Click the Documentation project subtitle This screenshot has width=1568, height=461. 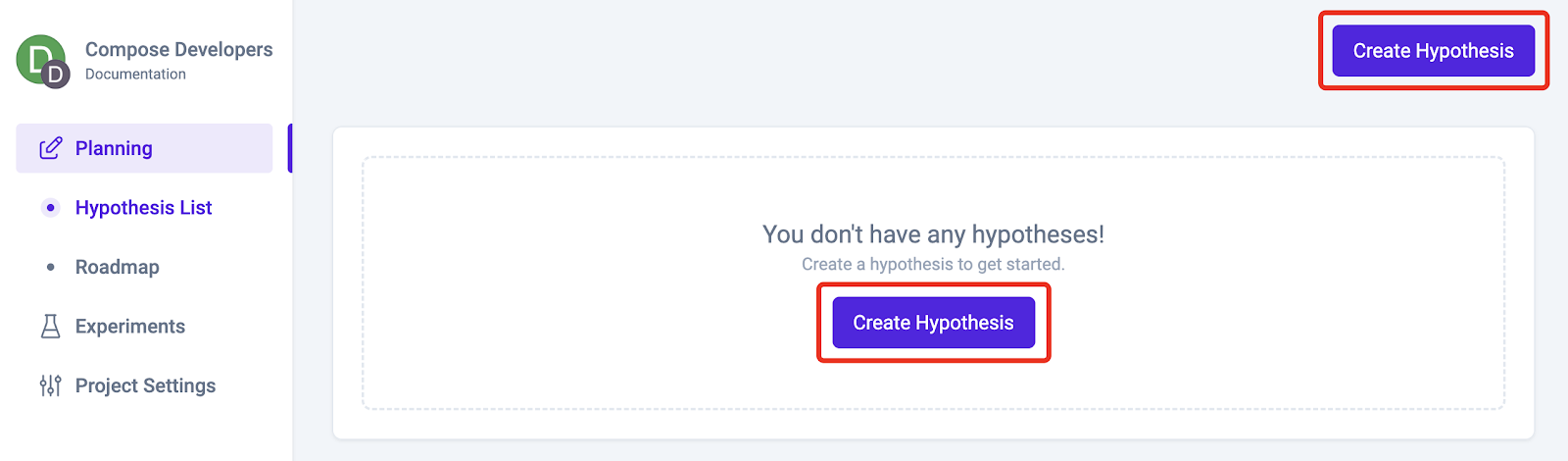[x=135, y=75]
